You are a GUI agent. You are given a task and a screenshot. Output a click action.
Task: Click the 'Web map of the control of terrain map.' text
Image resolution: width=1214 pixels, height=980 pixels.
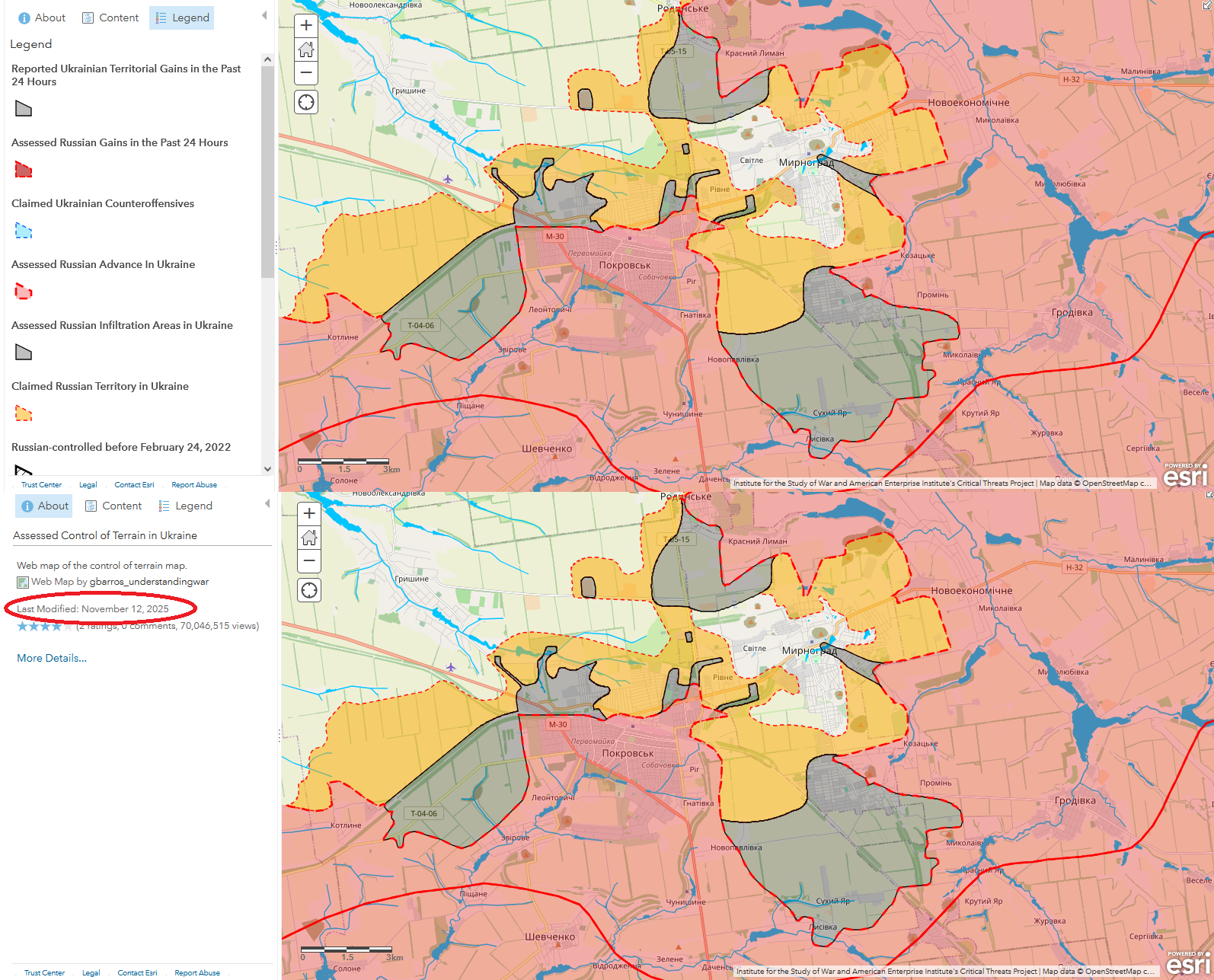[x=102, y=566]
